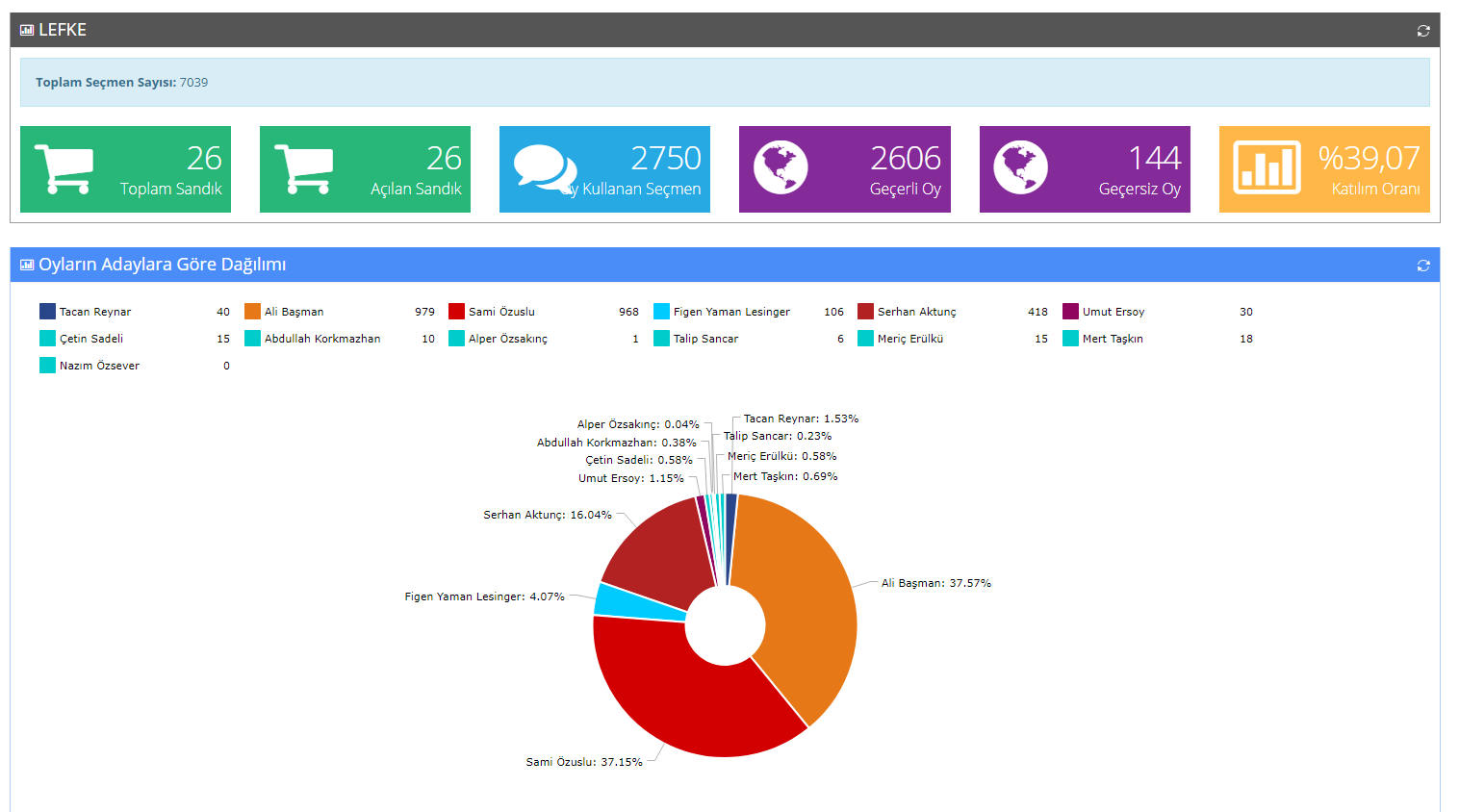
Task: Hide Serhan Aktunç from the chart legend
Action: click(x=916, y=312)
